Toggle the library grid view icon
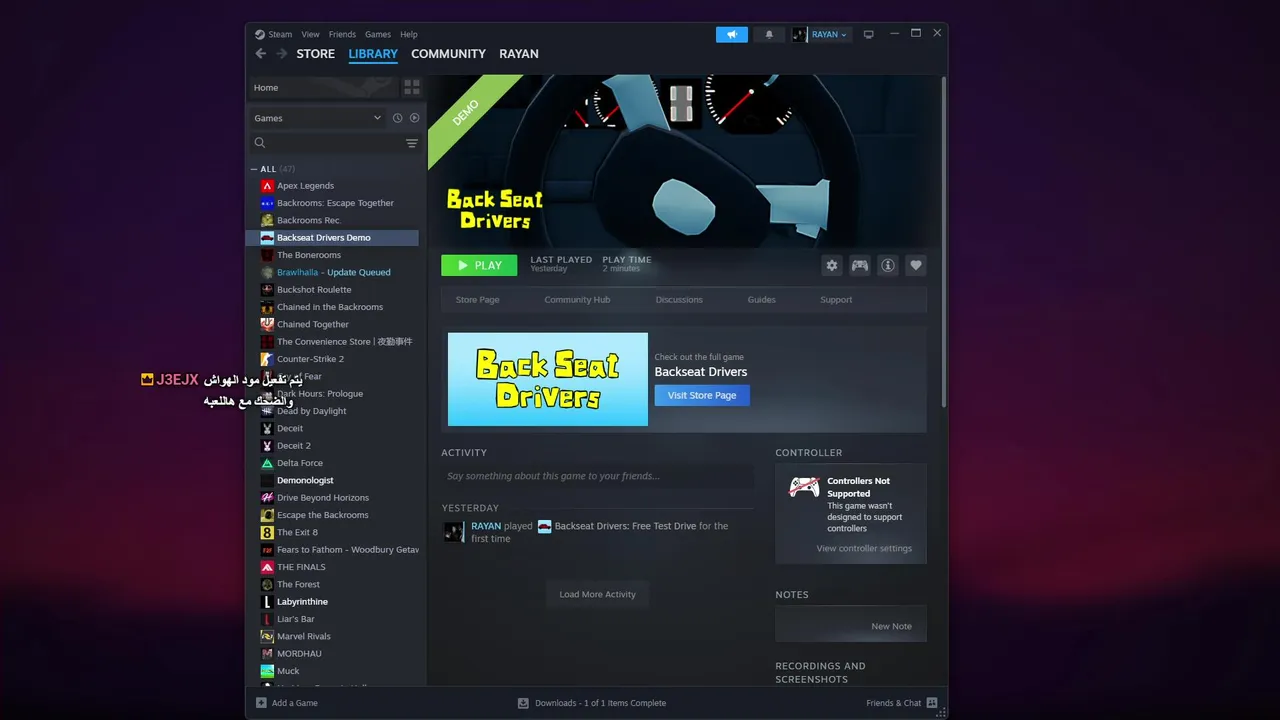Image resolution: width=1280 pixels, height=720 pixels. click(412, 87)
